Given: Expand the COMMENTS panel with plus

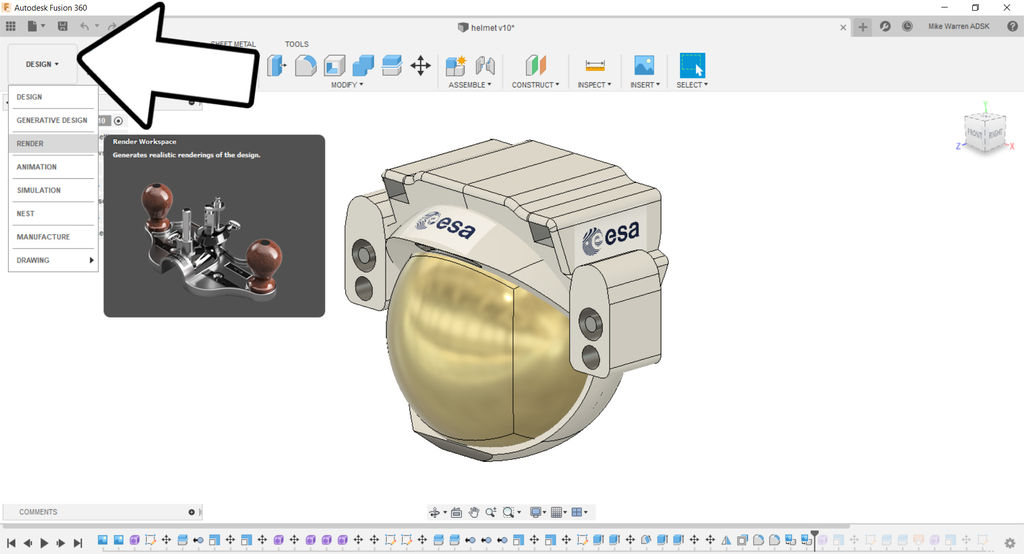Looking at the screenshot, I should point(191,512).
